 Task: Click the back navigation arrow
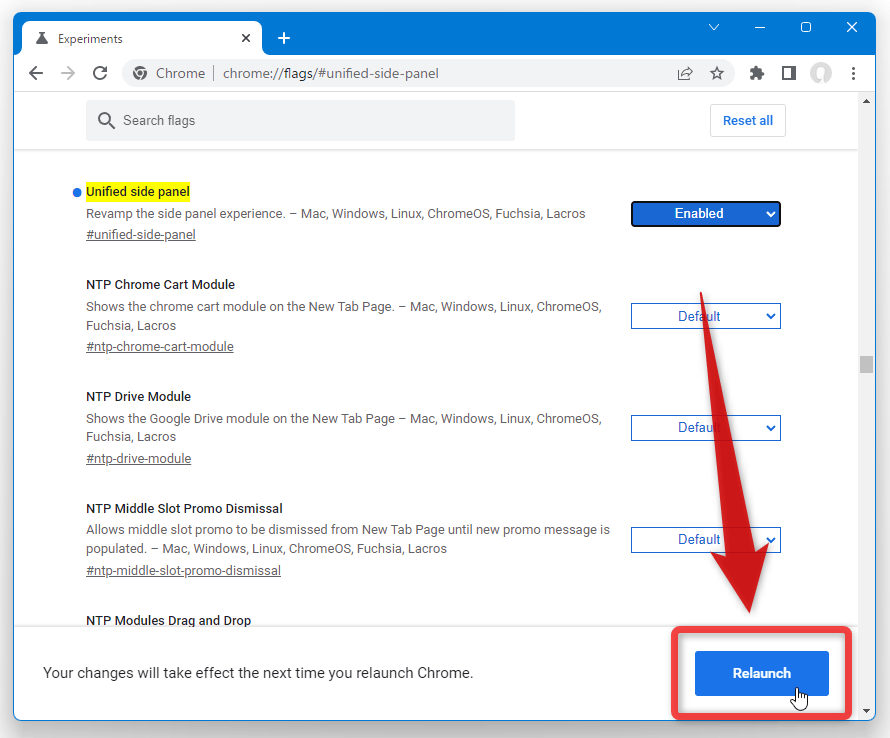pyautogui.click(x=36, y=73)
